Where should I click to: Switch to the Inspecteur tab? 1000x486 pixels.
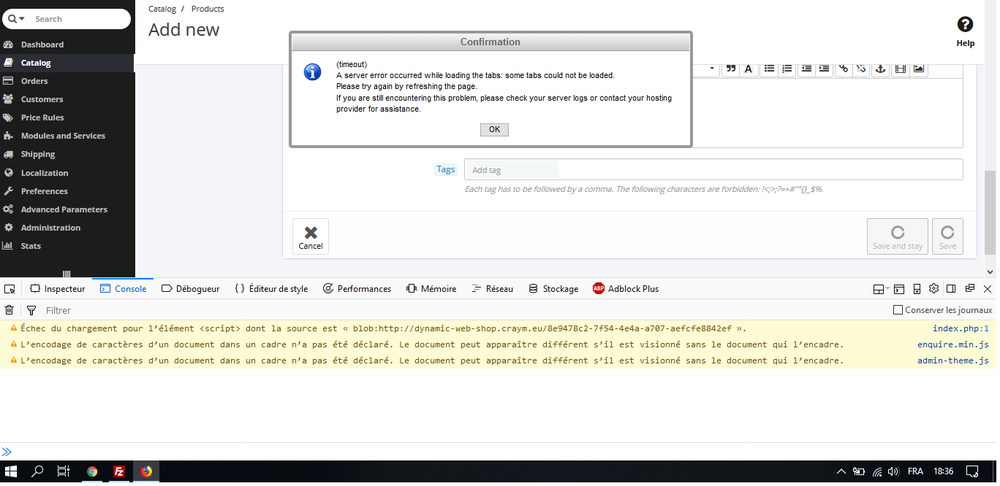click(x=57, y=289)
